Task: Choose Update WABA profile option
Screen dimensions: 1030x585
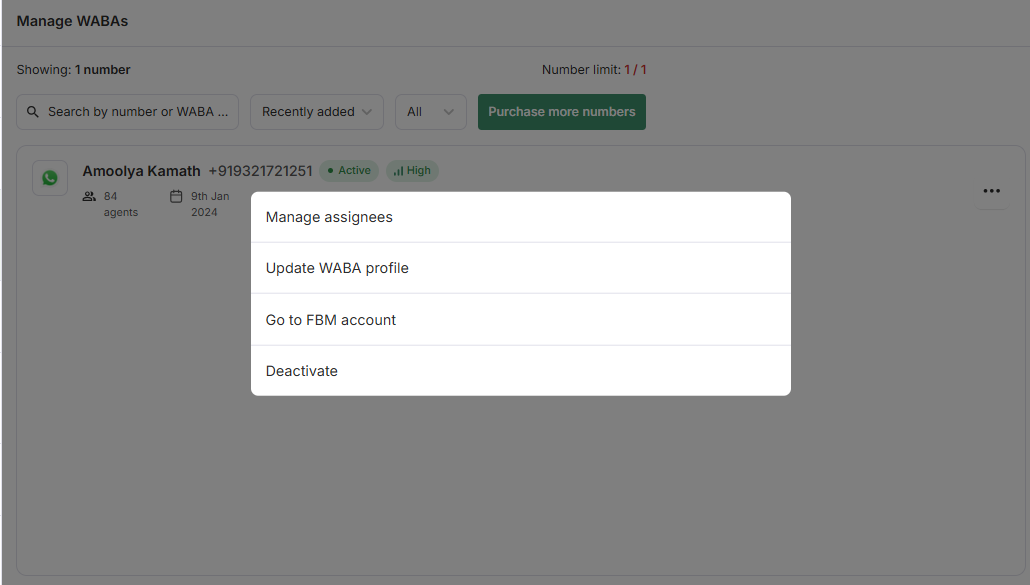Action: tap(337, 268)
